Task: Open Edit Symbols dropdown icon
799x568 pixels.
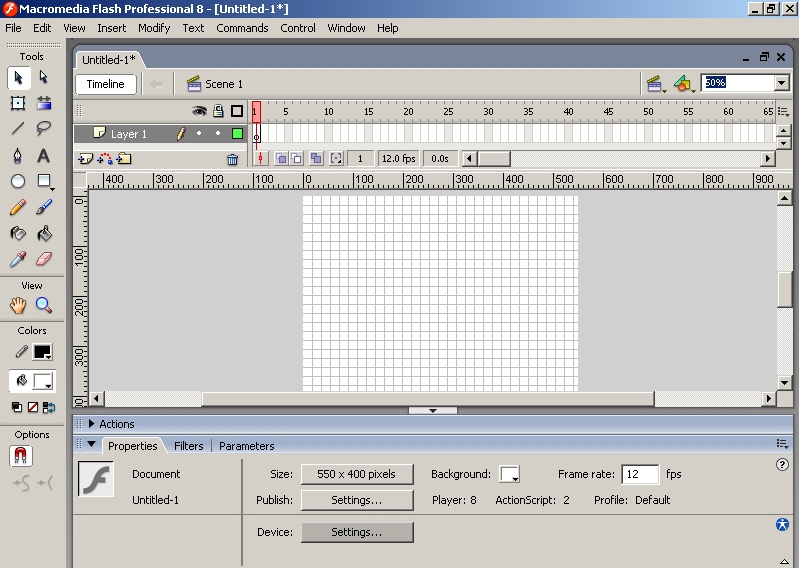Action: (684, 84)
